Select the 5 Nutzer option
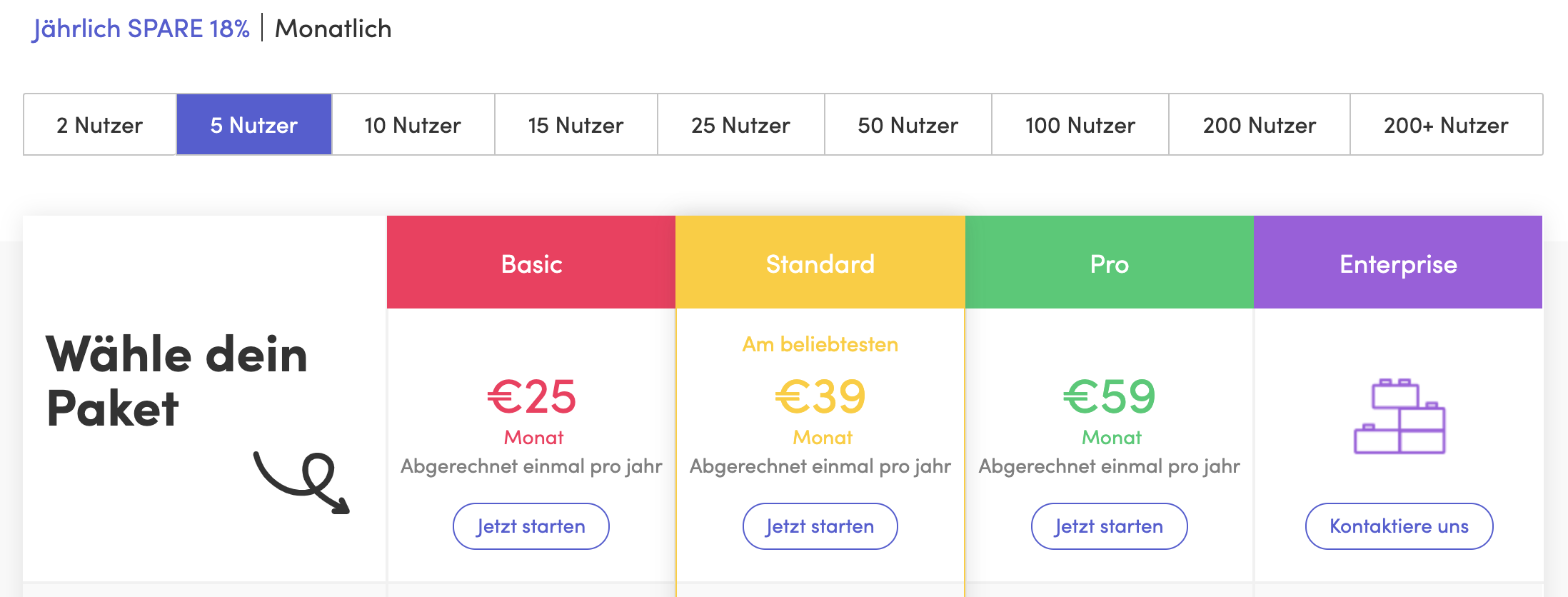Screen dimensions: 1568x597 coord(254,125)
